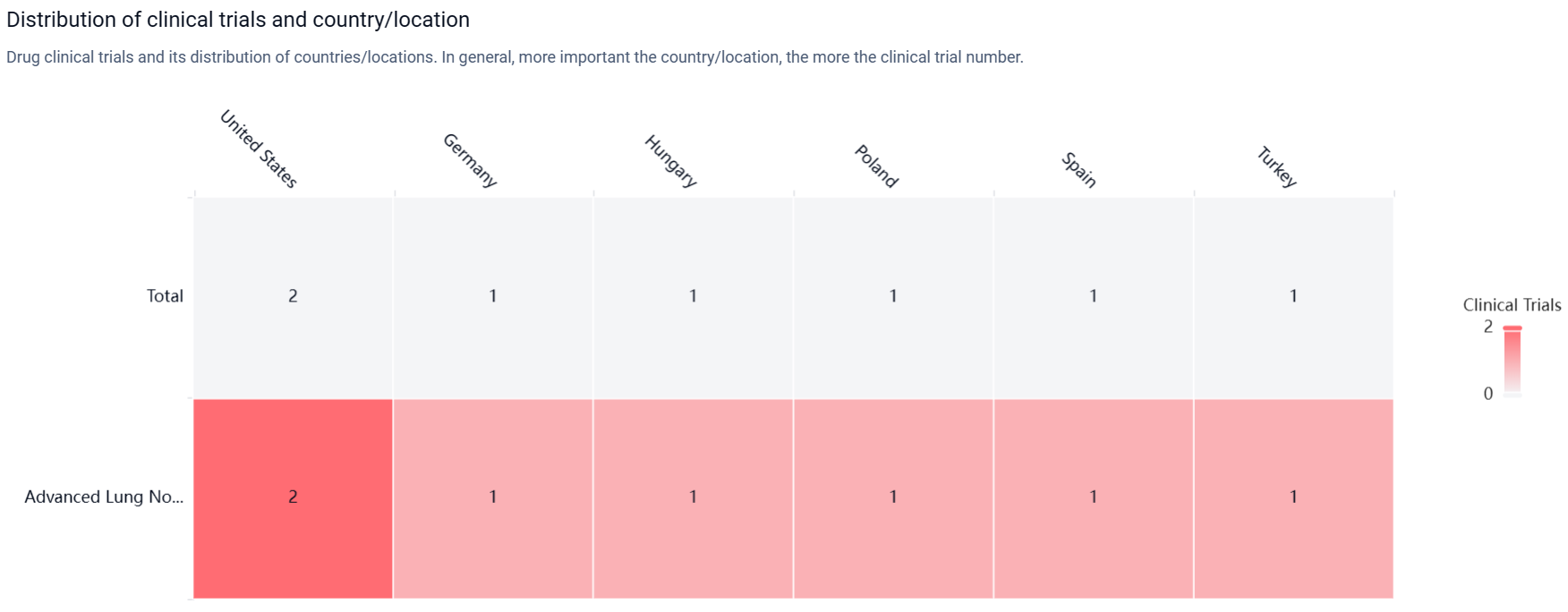Click the Advanced Lung No... row label
Screen dimensions: 1568x612
pos(104,497)
